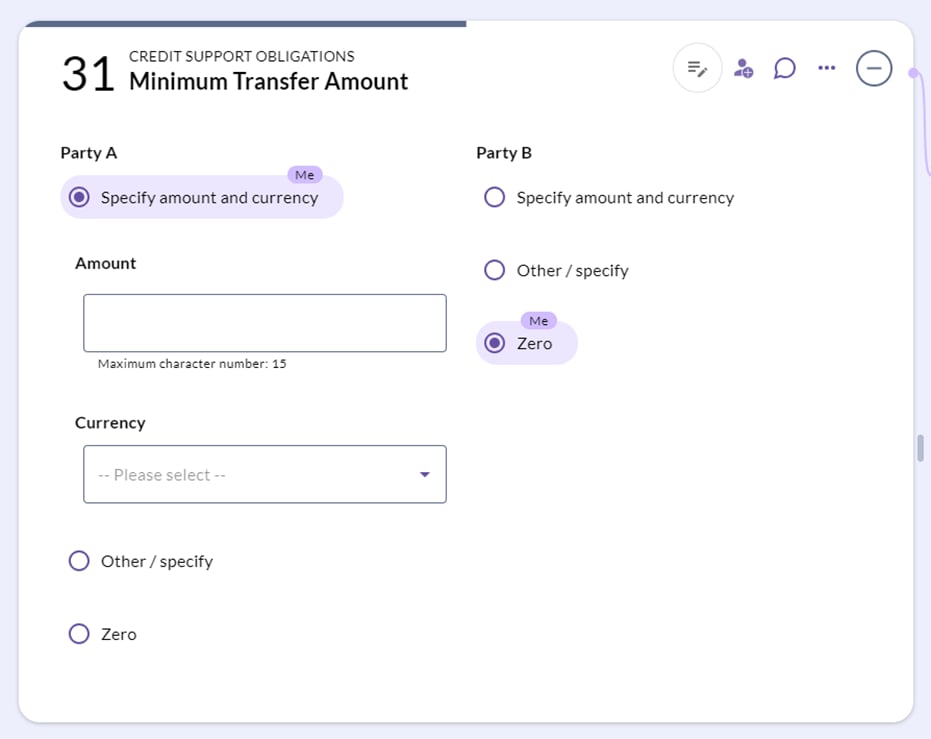The height and width of the screenshot is (739, 931).
Task: Click the Minimum Transfer Amount heading
Action: [268, 81]
